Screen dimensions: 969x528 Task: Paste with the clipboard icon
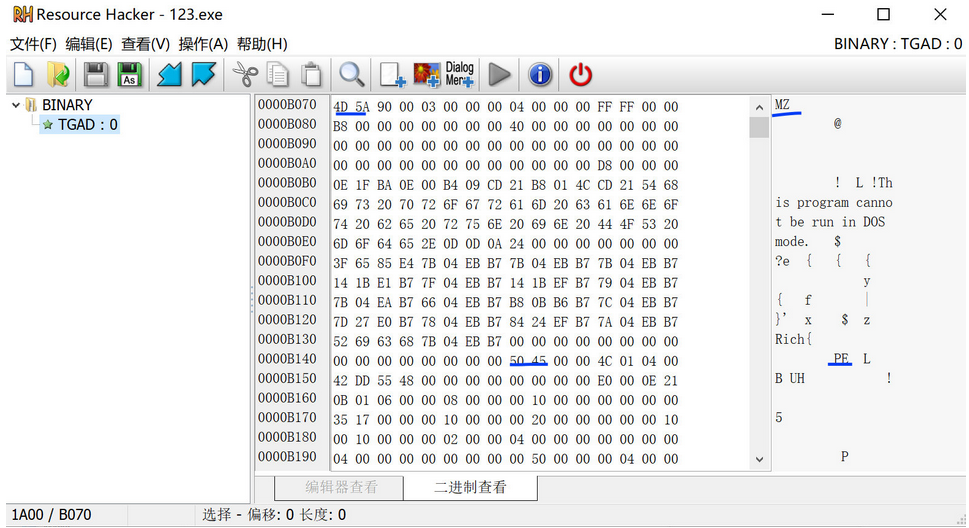point(311,75)
